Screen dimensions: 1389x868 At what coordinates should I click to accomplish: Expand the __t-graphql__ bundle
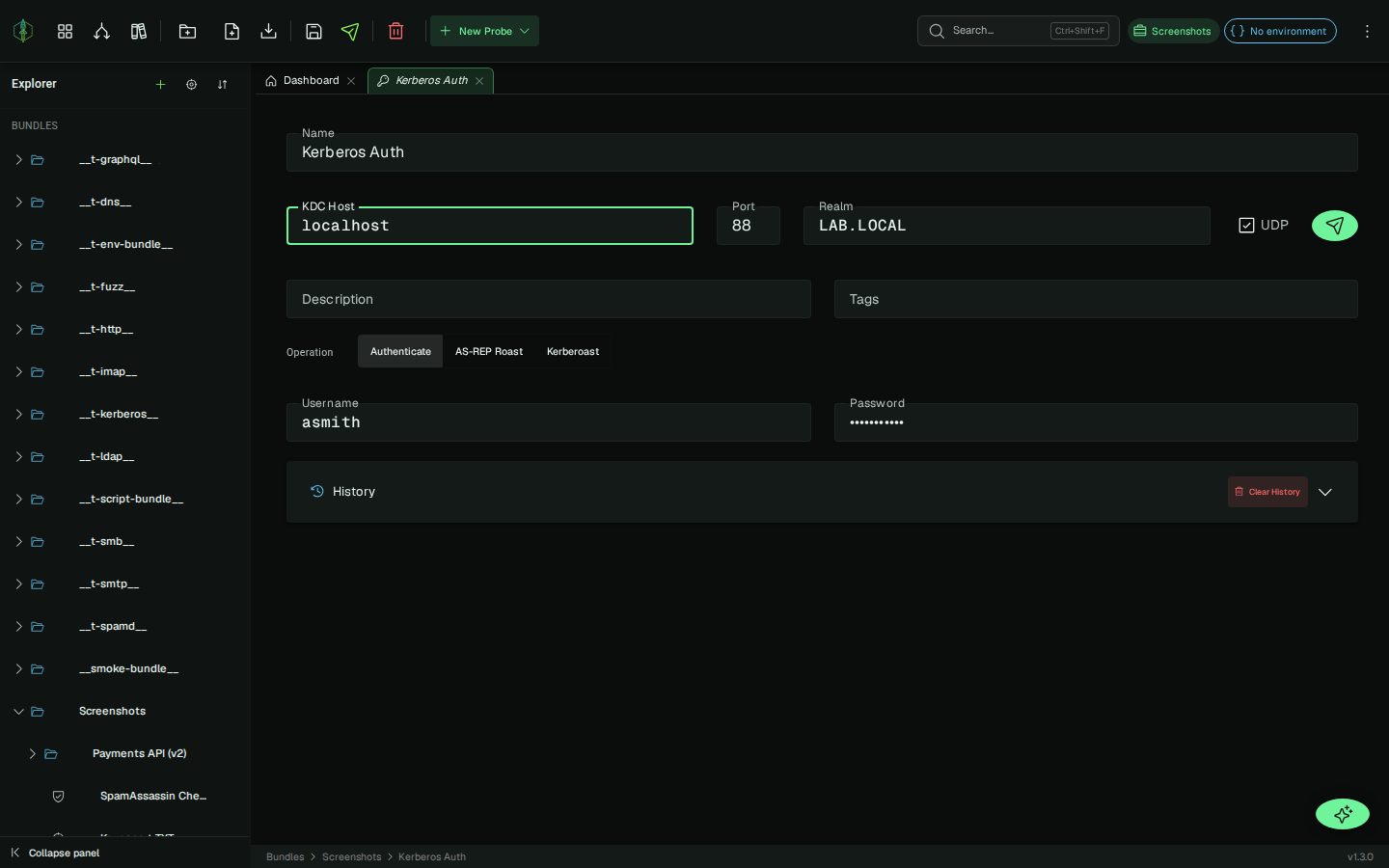tap(18, 159)
